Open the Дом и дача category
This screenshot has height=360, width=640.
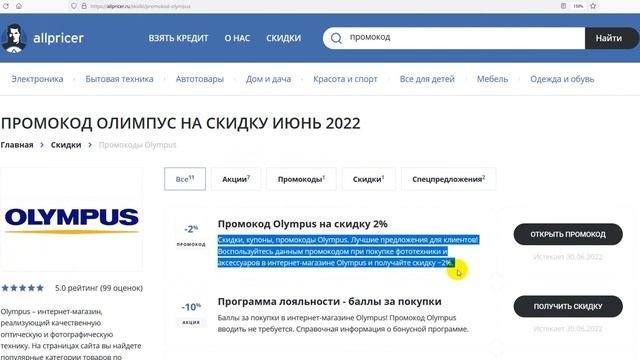click(x=268, y=79)
